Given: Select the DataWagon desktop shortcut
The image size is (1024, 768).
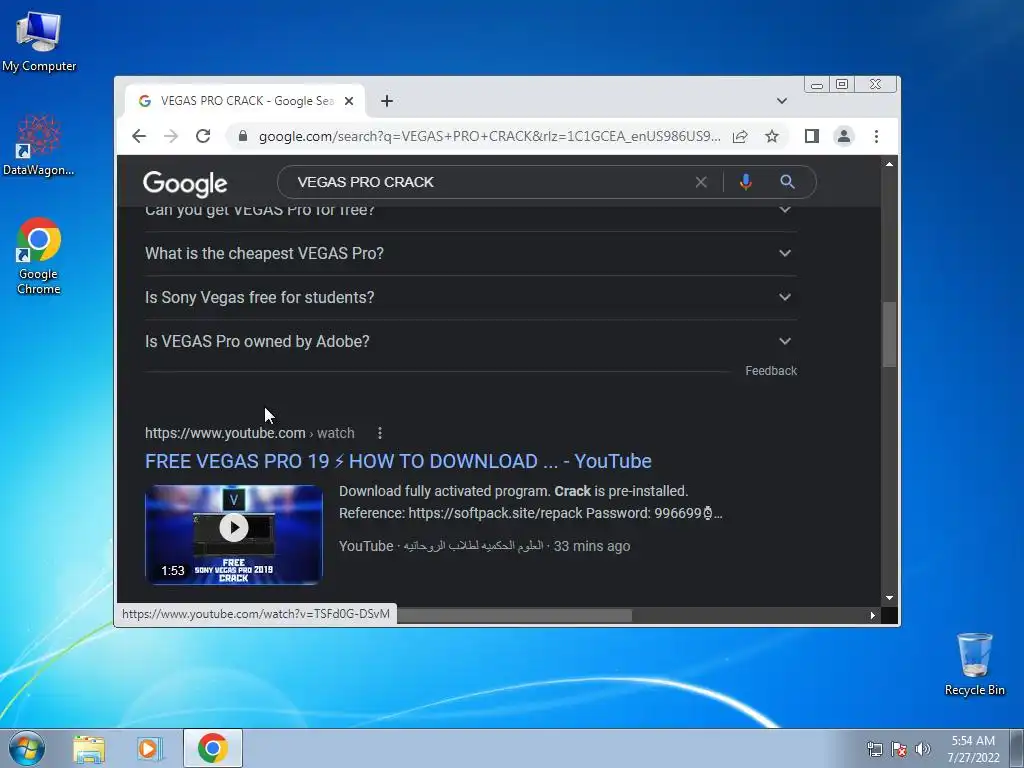Looking at the screenshot, I should (39, 145).
